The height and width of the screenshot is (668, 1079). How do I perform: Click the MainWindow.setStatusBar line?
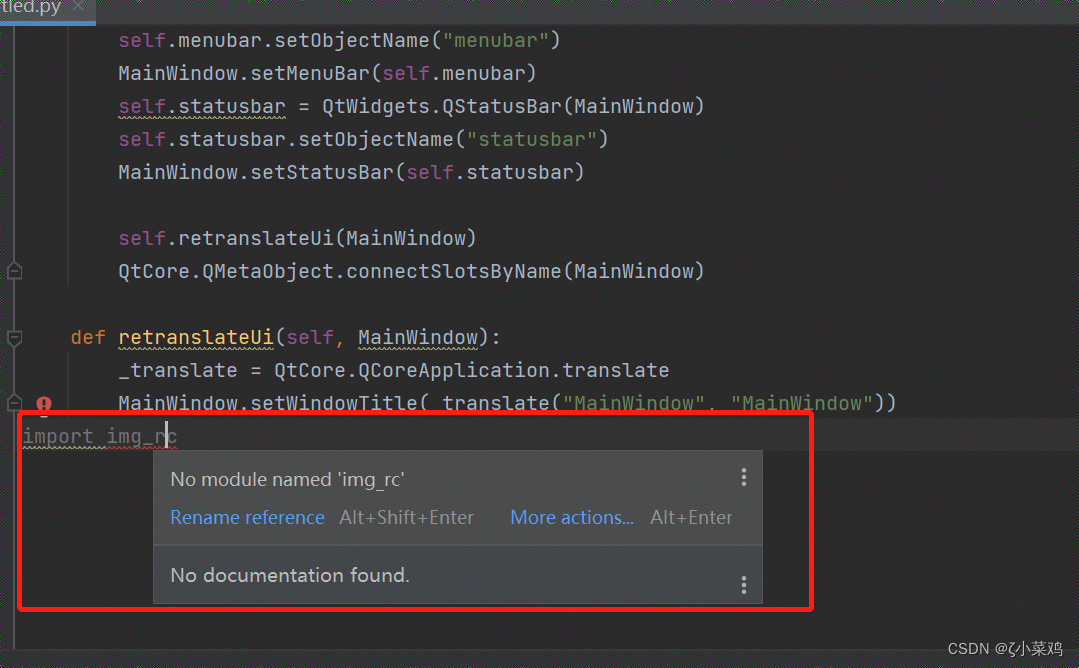[351, 172]
